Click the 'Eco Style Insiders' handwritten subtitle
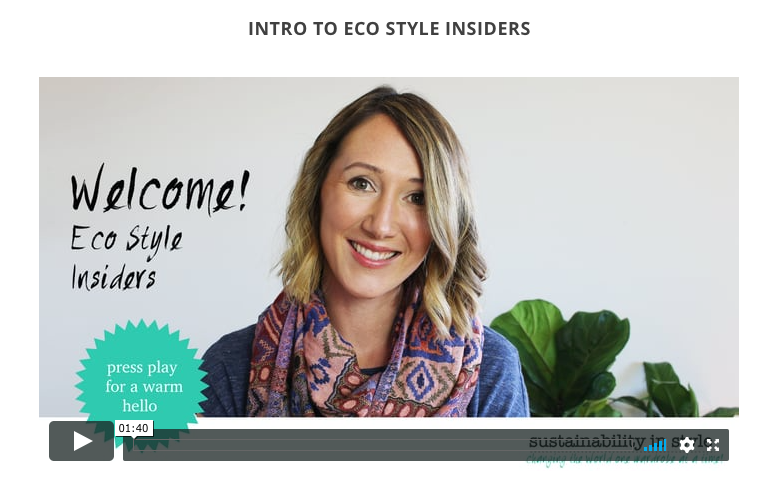Image resolution: width=783 pixels, height=488 pixels. point(126,258)
